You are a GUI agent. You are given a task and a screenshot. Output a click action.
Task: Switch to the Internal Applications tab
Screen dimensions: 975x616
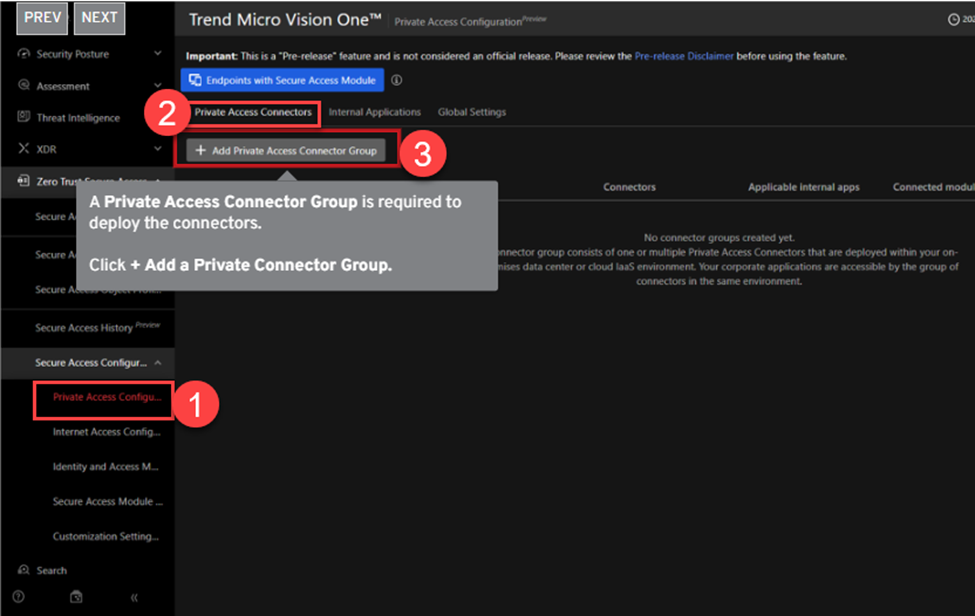click(375, 113)
